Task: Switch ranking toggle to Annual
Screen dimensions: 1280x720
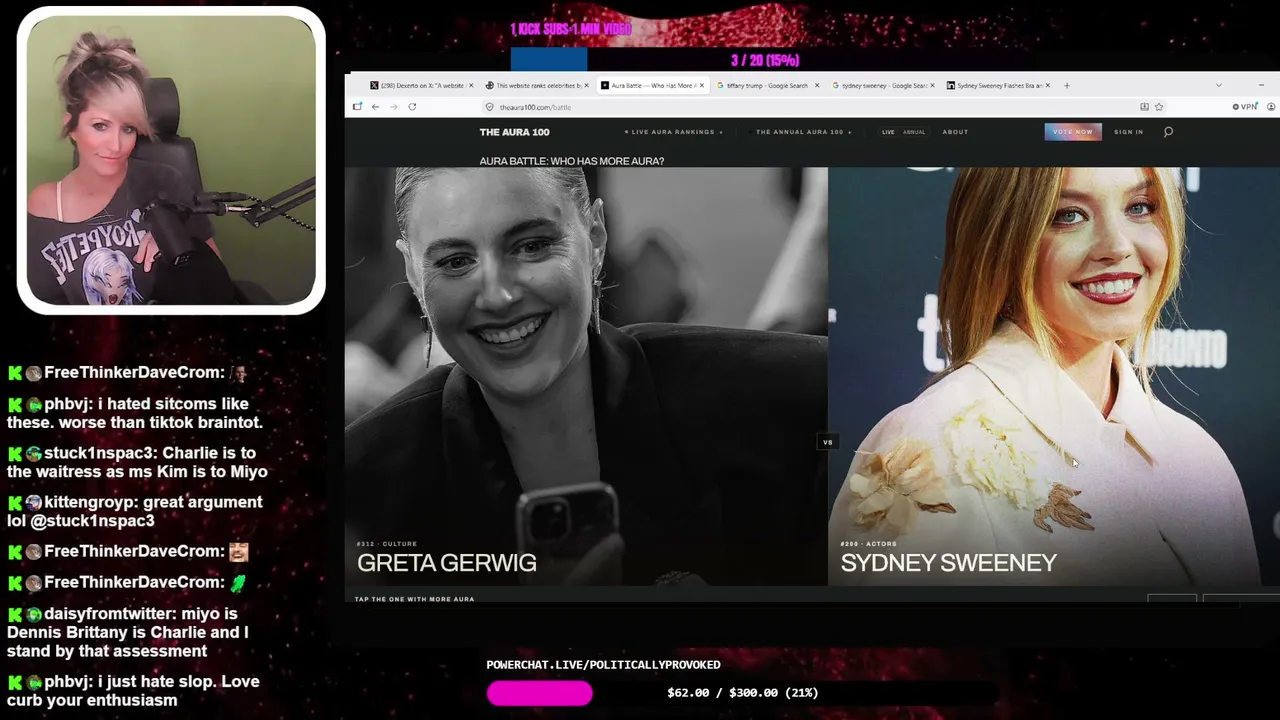Action: point(914,132)
